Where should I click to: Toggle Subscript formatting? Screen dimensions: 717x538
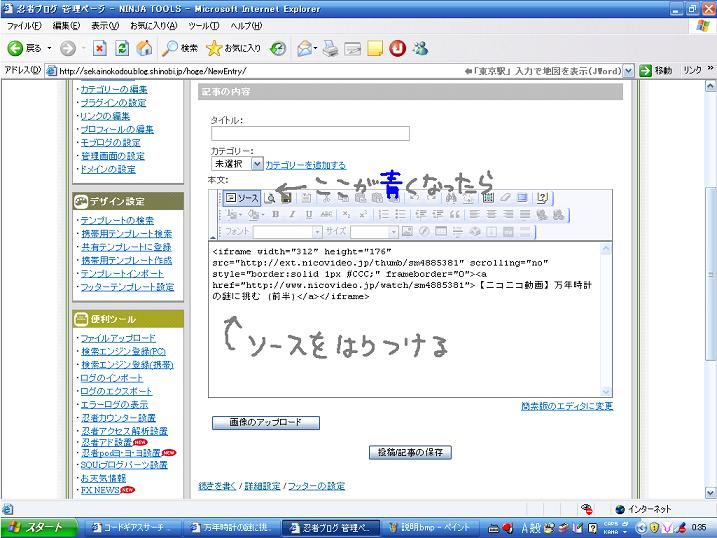(x=346, y=214)
